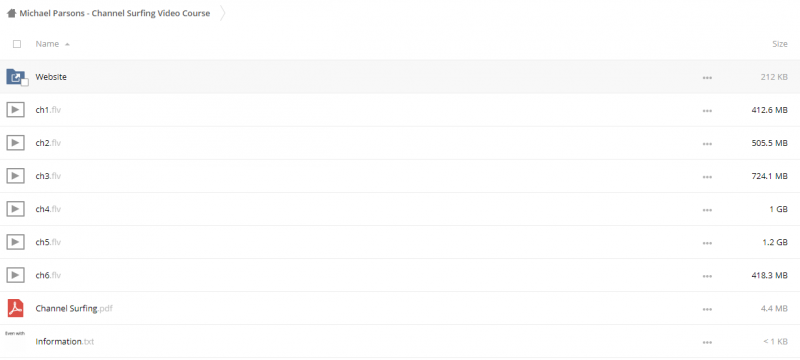Toggle the select all files checkbox
The height and width of the screenshot is (360, 800).
(17, 44)
